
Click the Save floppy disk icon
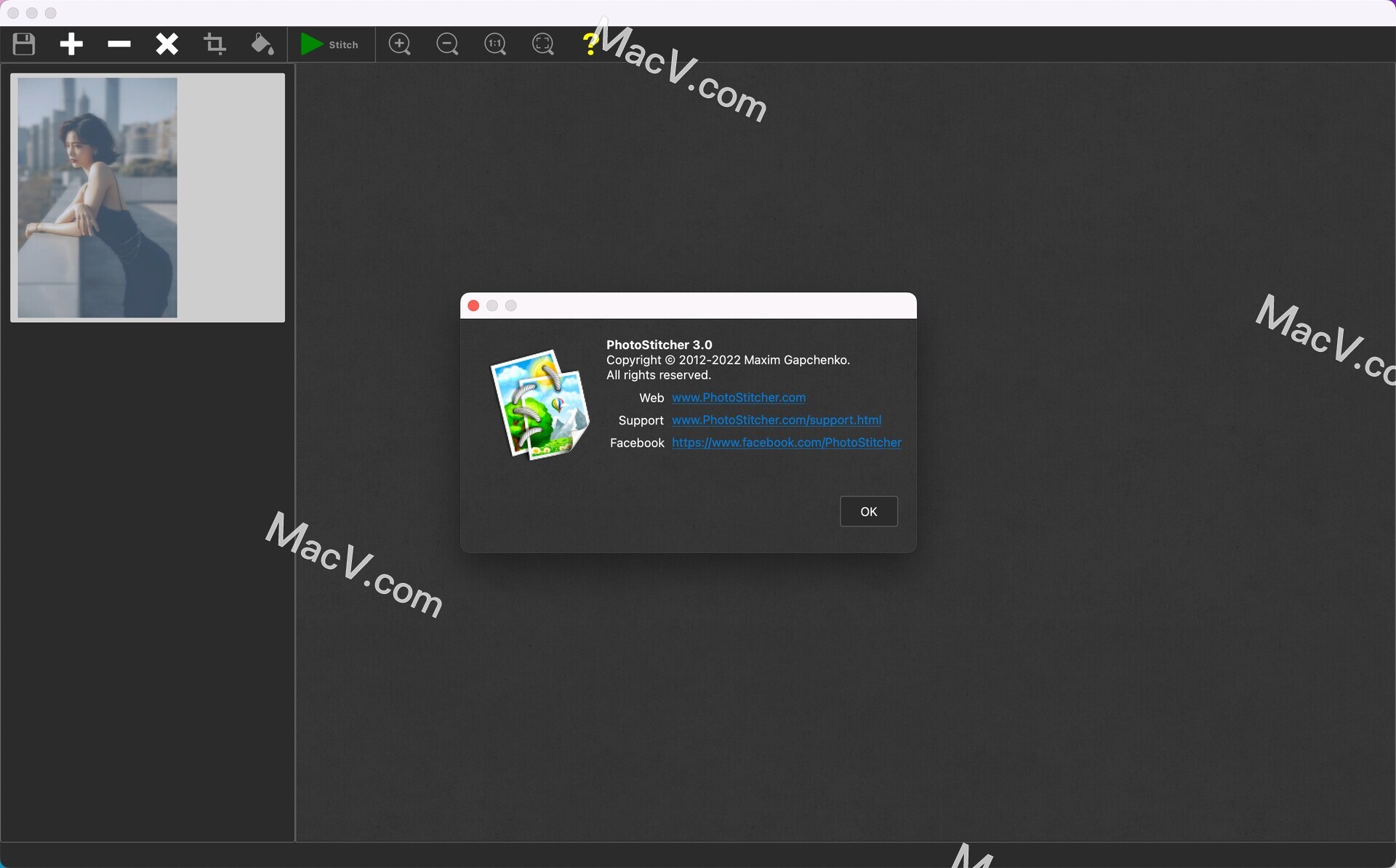click(x=24, y=44)
